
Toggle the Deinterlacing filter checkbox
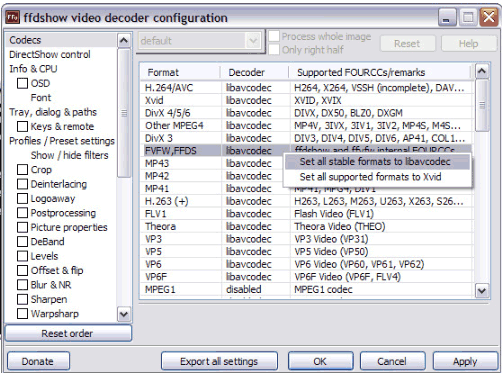click(22, 184)
